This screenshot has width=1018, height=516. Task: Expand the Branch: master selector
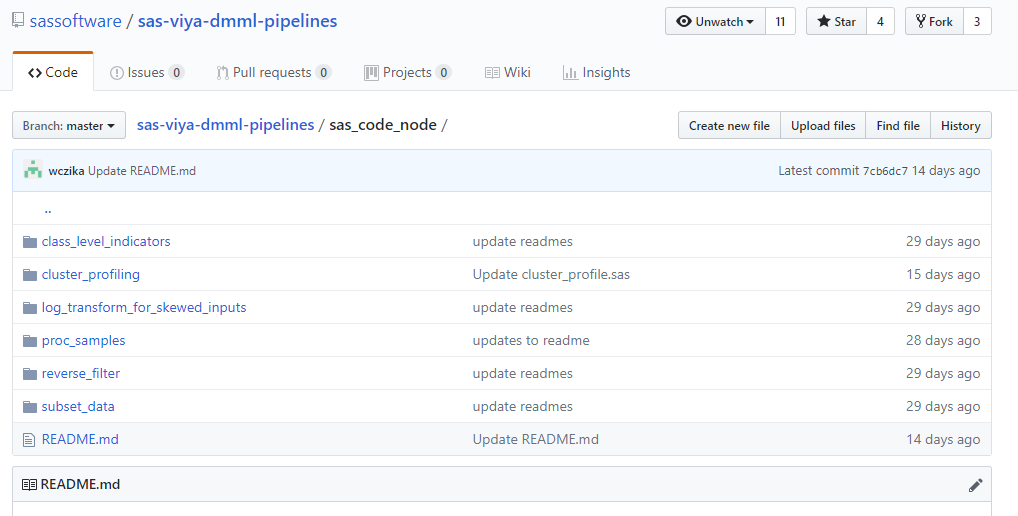(x=69, y=126)
